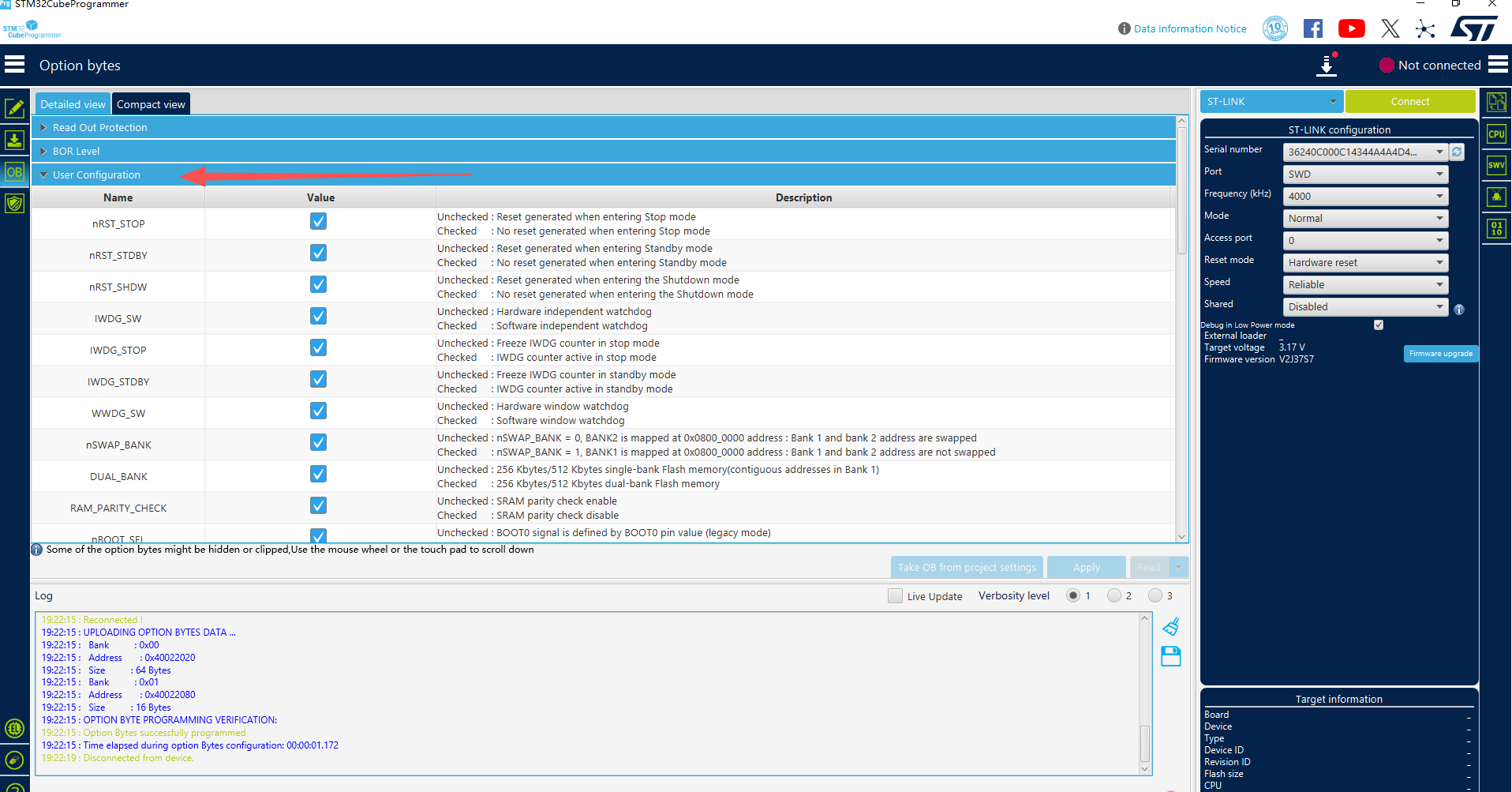
Task: Enable the Live Update checkbox
Action: click(895, 596)
